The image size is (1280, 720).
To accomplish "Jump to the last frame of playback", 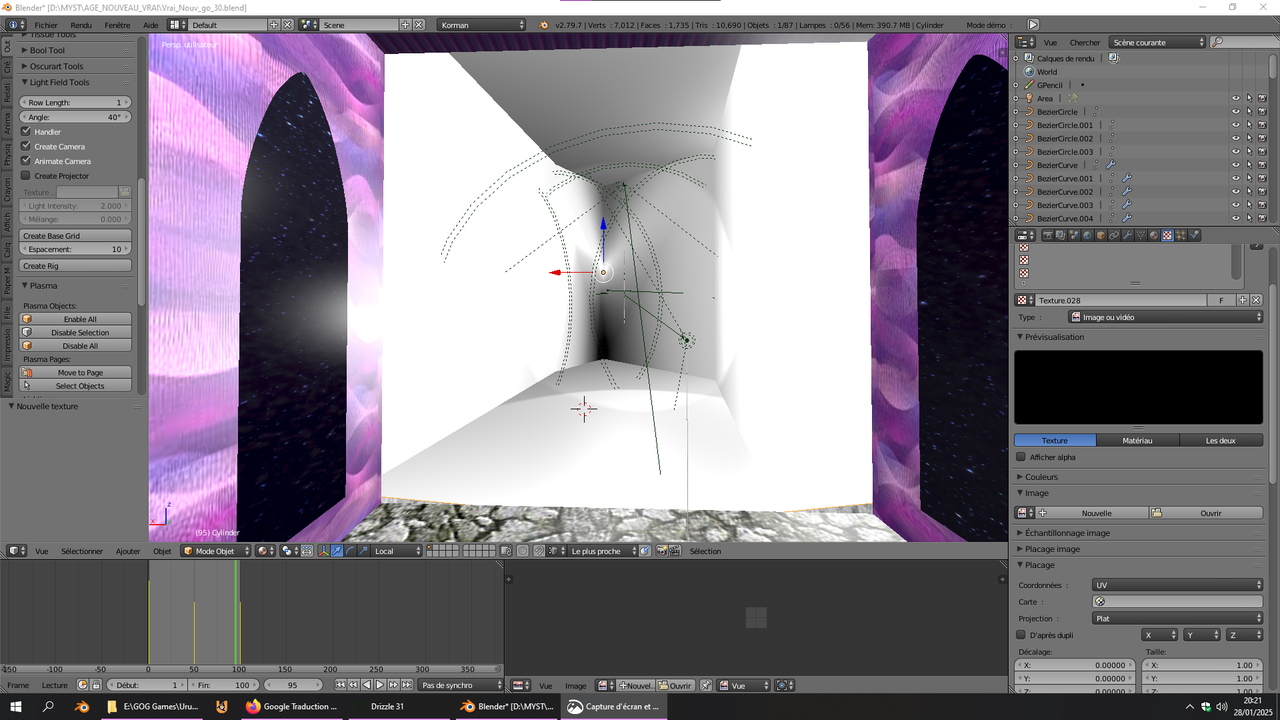I will point(406,685).
